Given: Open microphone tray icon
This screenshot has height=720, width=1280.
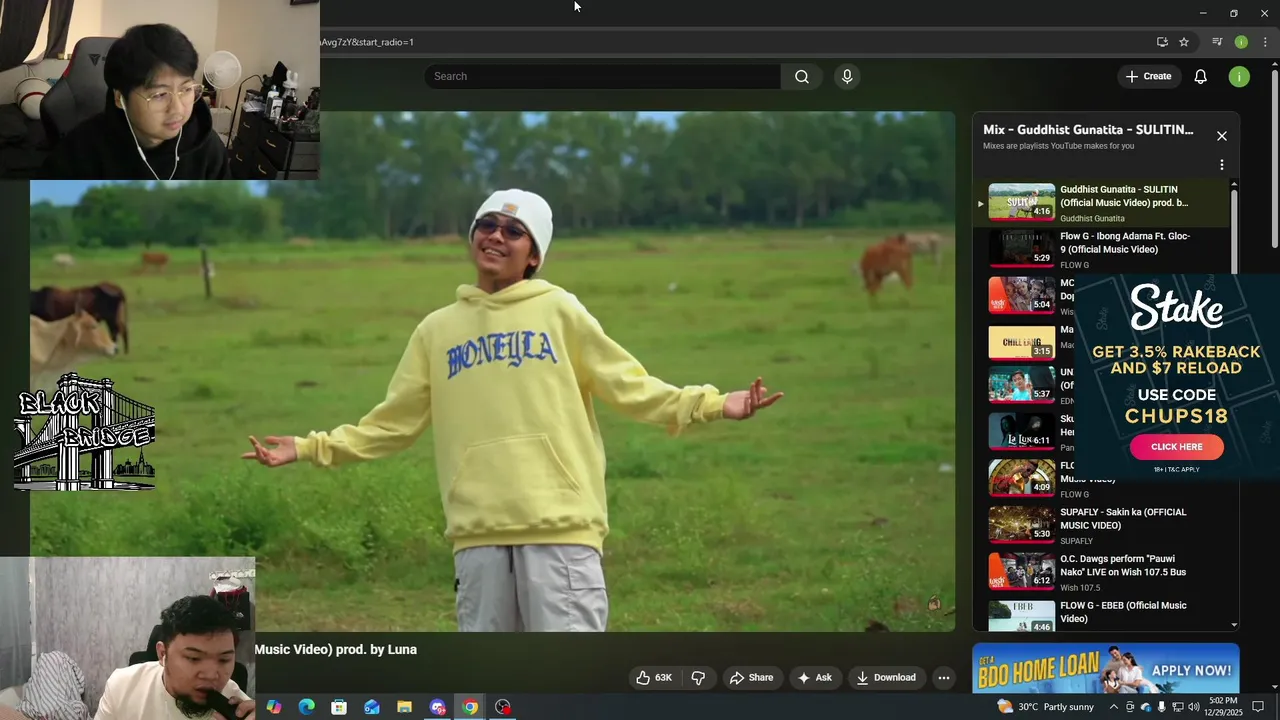Looking at the screenshot, I should pyautogui.click(x=1162, y=707).
